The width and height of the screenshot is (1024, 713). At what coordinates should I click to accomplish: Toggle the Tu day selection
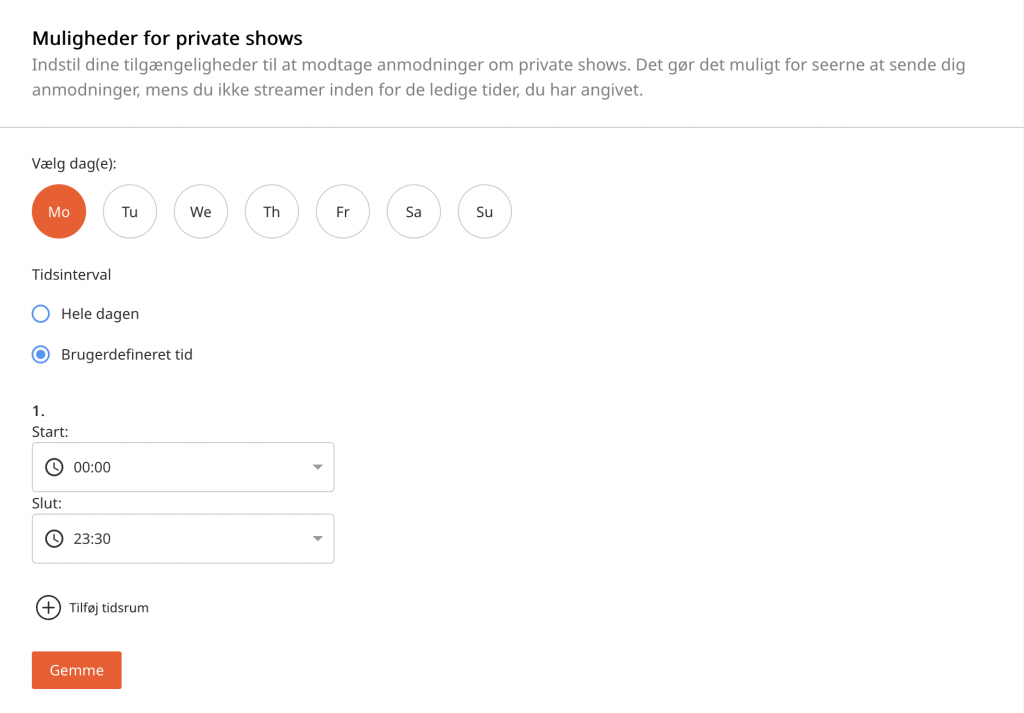(130, 212)
